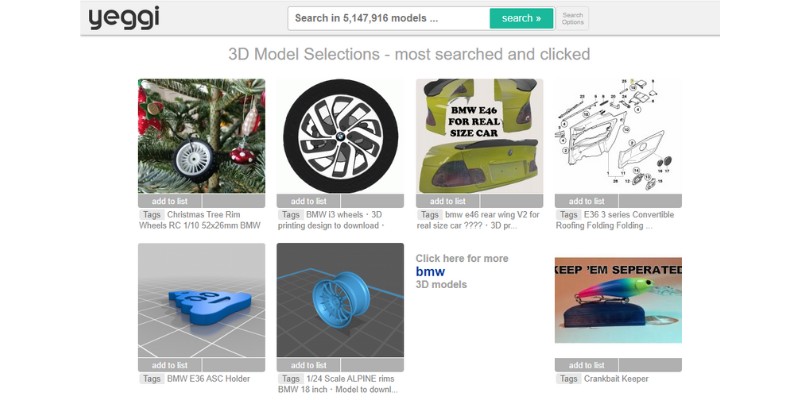Add BMW i3 wheels to list
Viewport: 800px width, 400px height.
tap(309, 201)
